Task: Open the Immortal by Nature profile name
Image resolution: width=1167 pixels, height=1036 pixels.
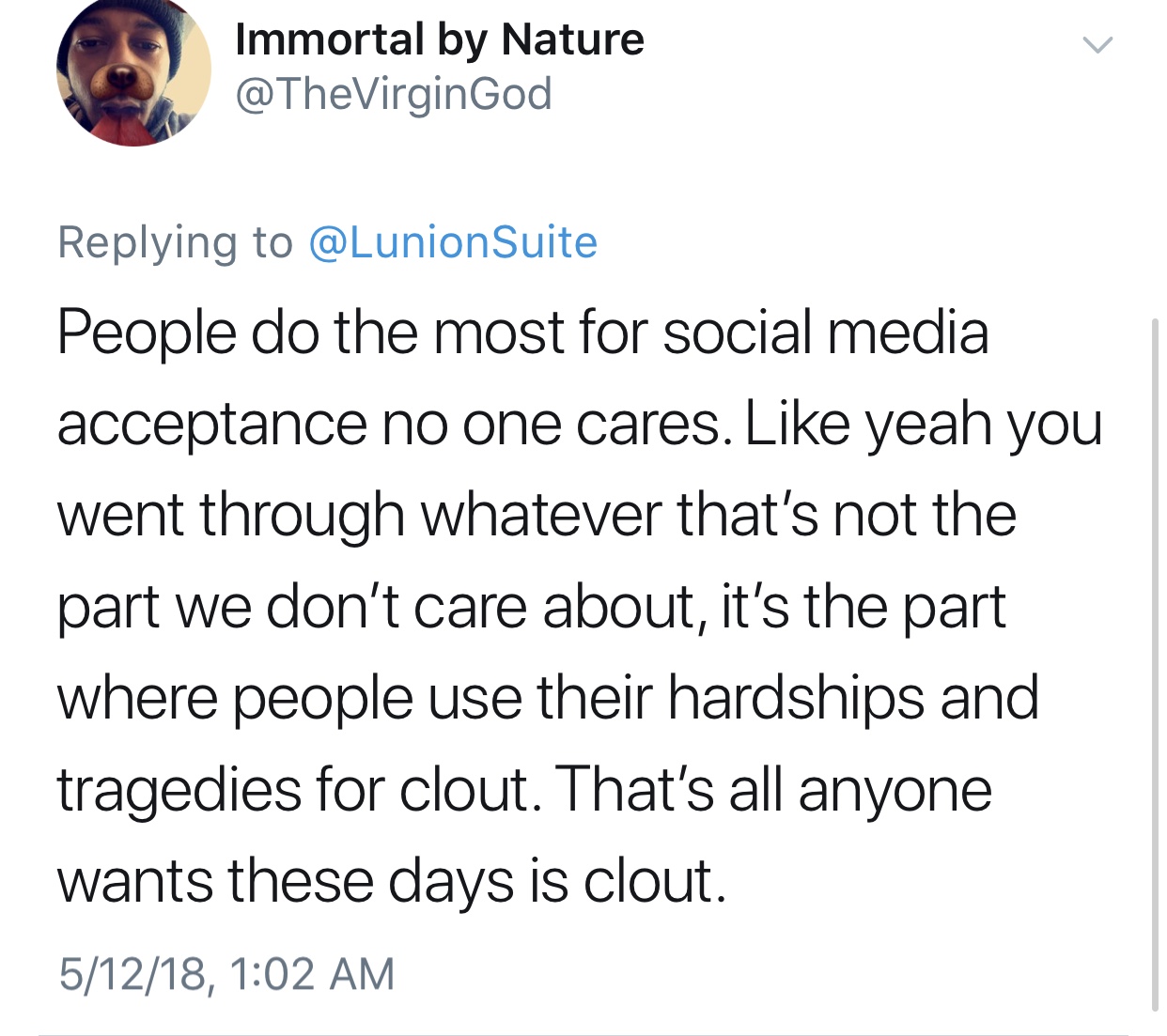Action: (439, 39)
